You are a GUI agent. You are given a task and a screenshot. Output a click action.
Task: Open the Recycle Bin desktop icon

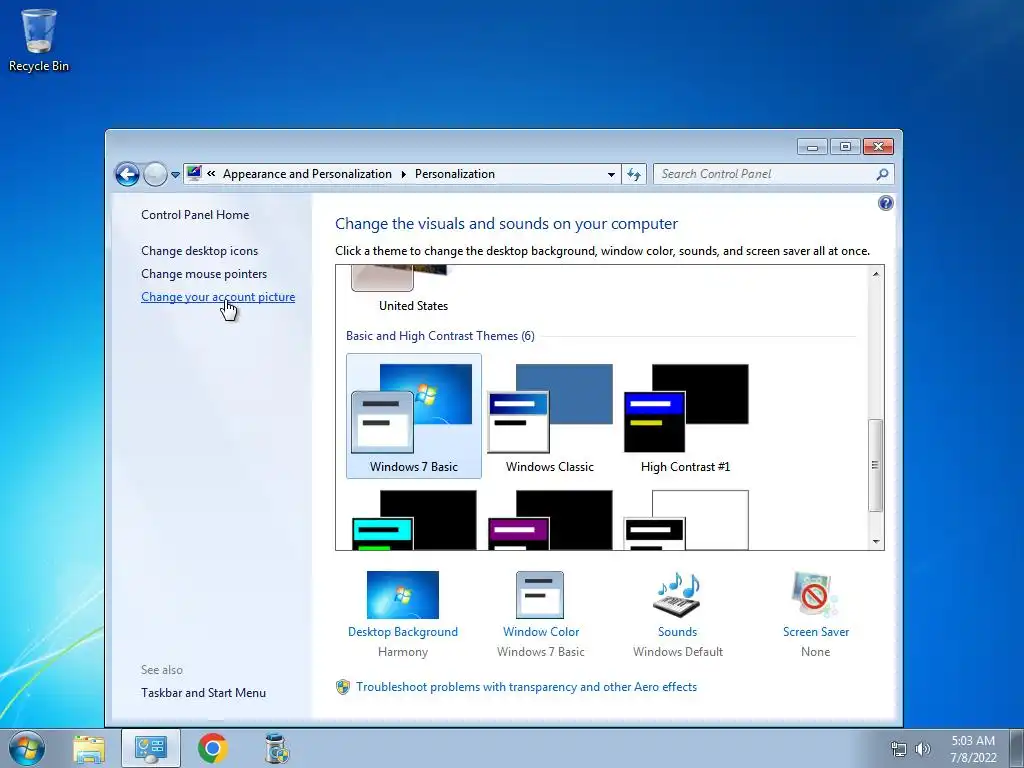tap(39, 40)
